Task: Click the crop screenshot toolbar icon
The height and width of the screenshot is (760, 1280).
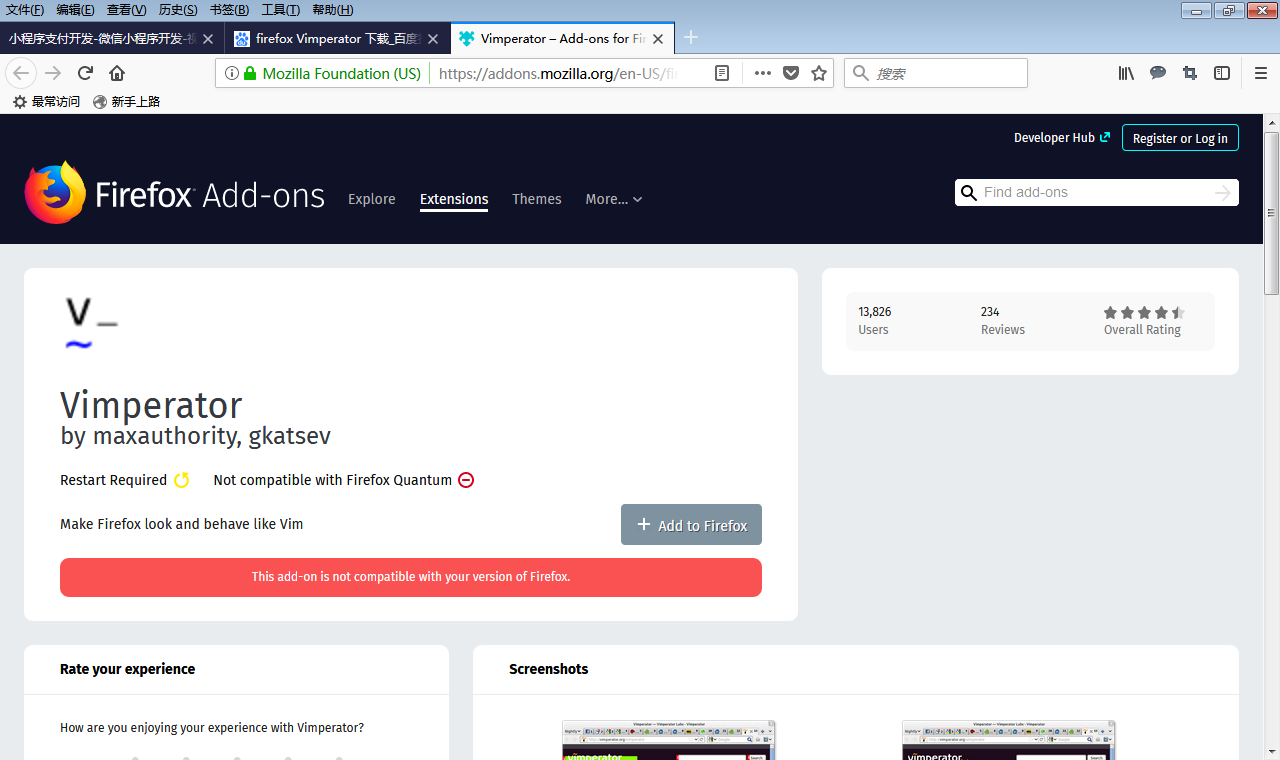Action: [1190, 73]
